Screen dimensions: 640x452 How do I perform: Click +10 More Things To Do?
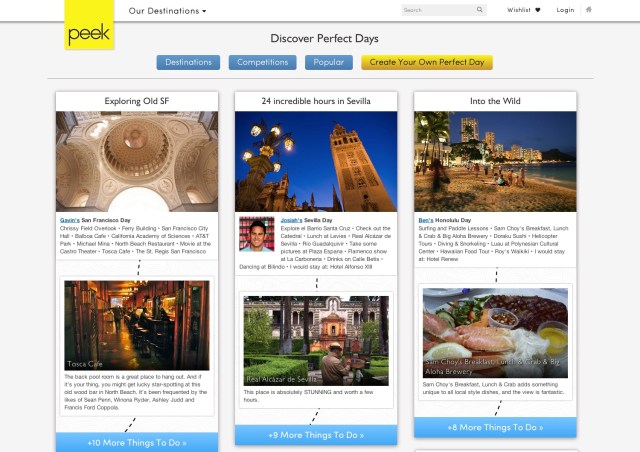(137, 443)
